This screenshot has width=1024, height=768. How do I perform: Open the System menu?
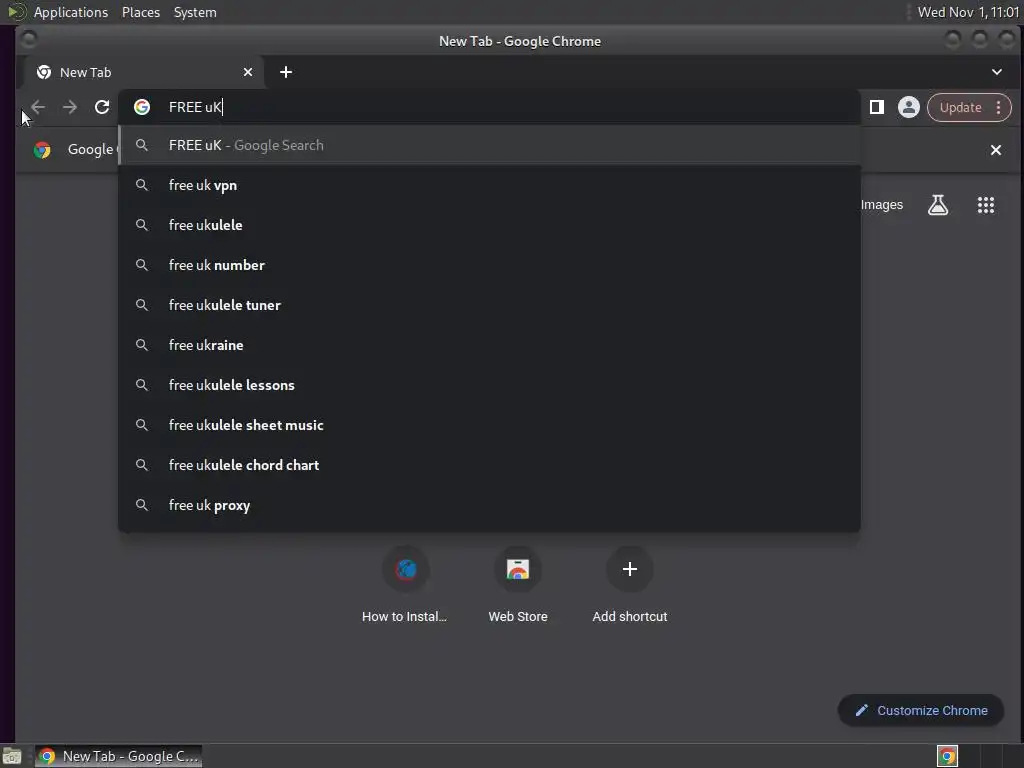195,12
